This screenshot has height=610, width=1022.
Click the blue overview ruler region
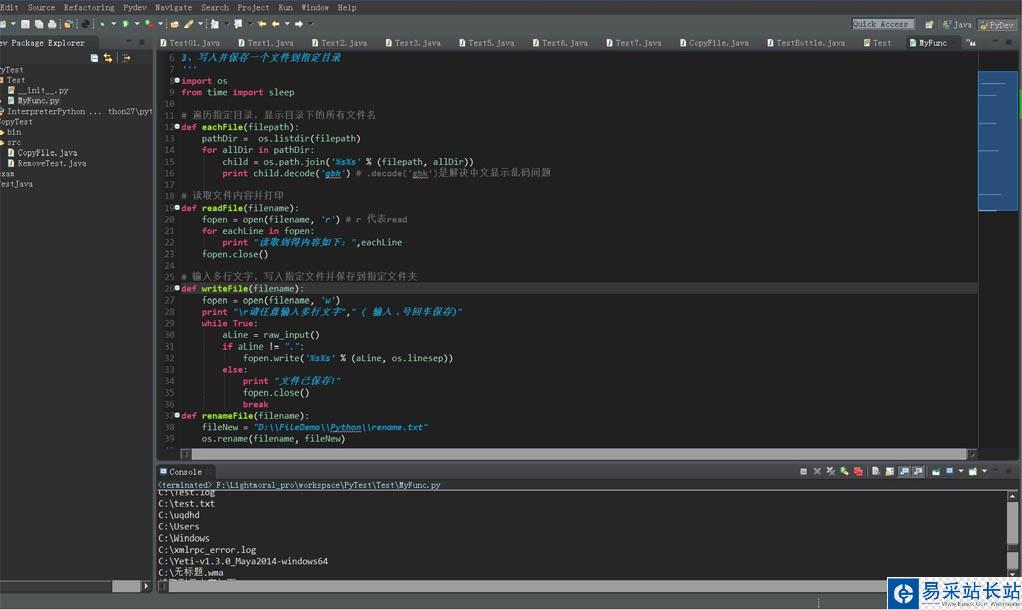[998, 141]
